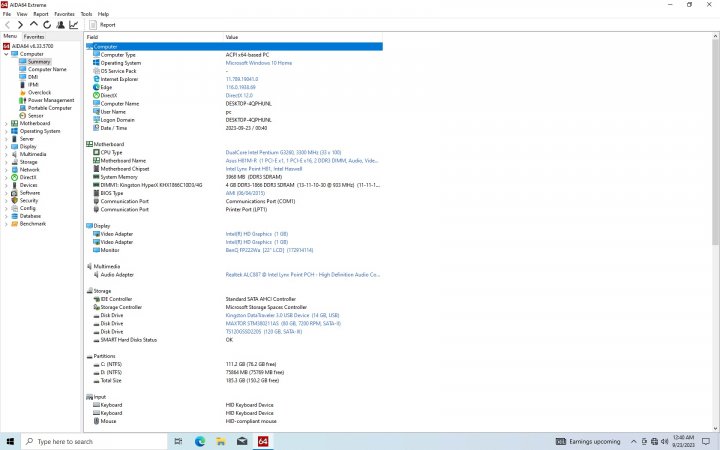Expand the Storage tree node
720x450 pixels.
point(6,162)
